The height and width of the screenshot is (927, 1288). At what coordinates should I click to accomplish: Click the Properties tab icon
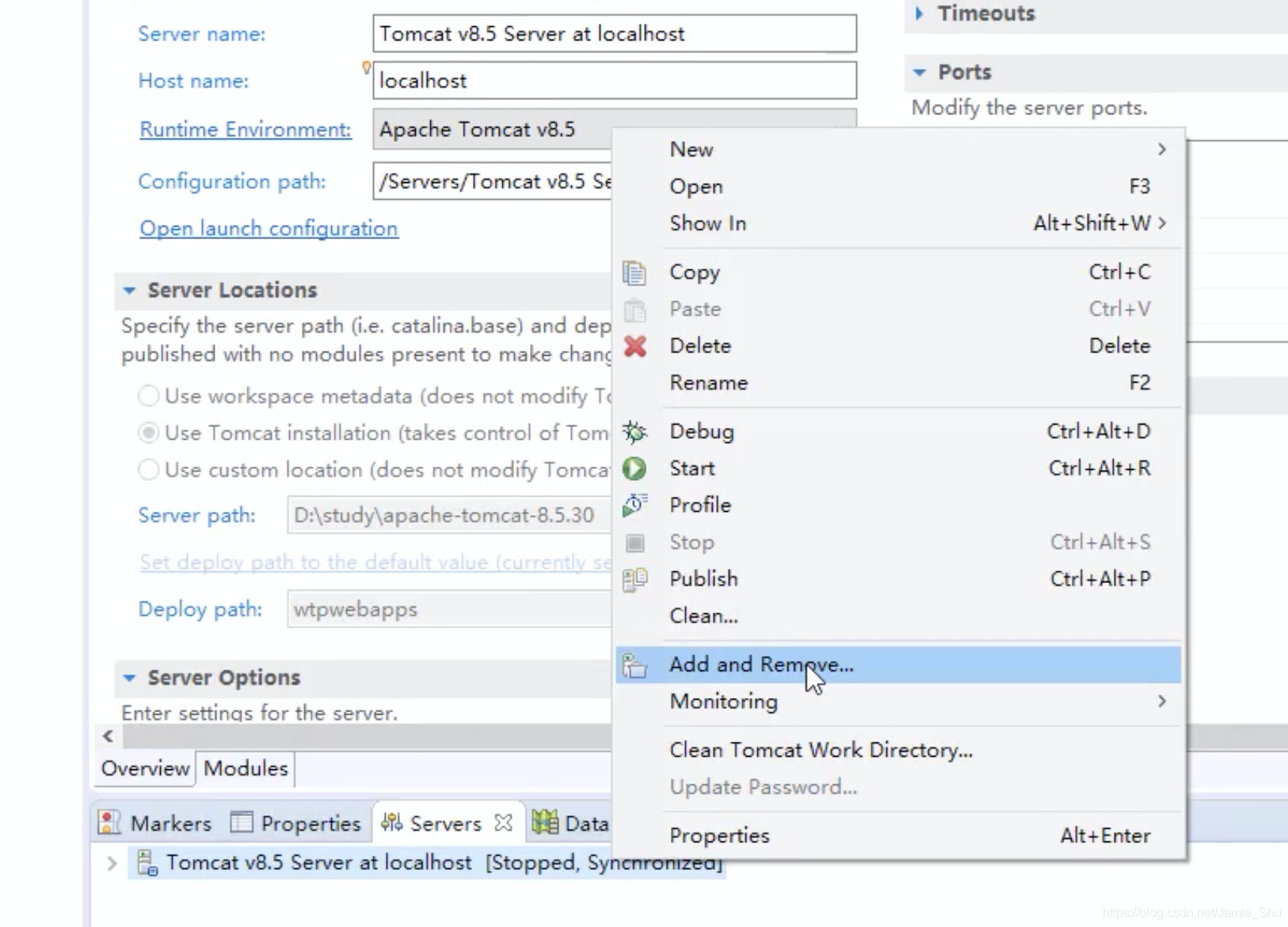pos(241,823)
